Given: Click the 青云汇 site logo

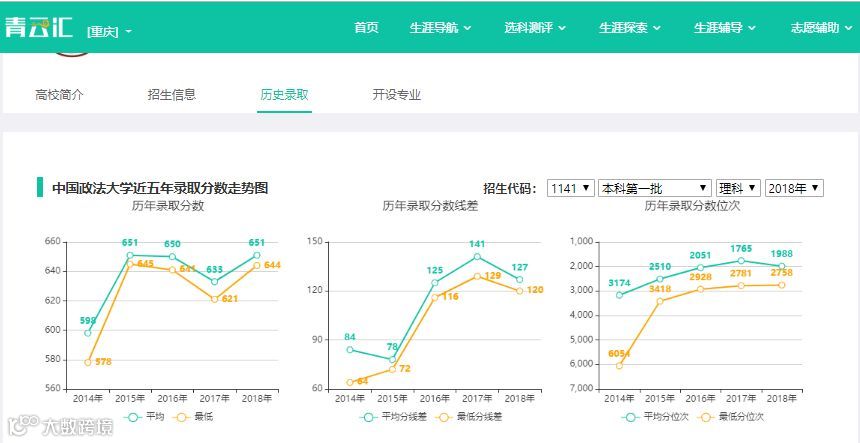Looking at the screenshot, I should click(x=38, y=26).
